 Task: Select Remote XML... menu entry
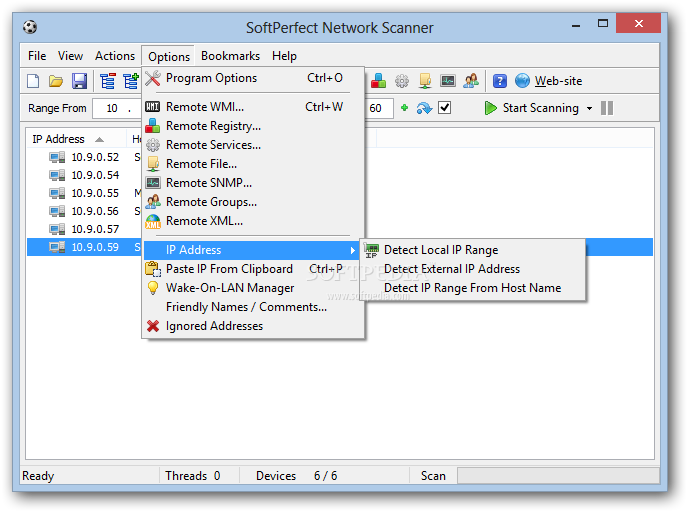(x=253, y=221)
